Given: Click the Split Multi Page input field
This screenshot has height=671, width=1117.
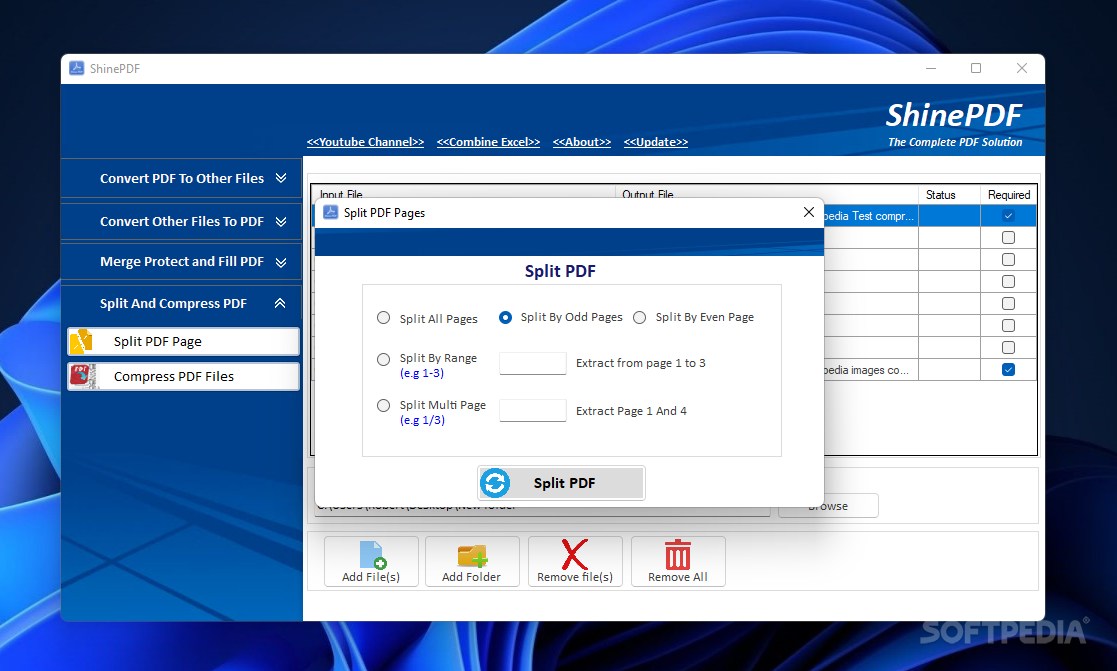Looking at the screenshot, I should pos(533,410).
